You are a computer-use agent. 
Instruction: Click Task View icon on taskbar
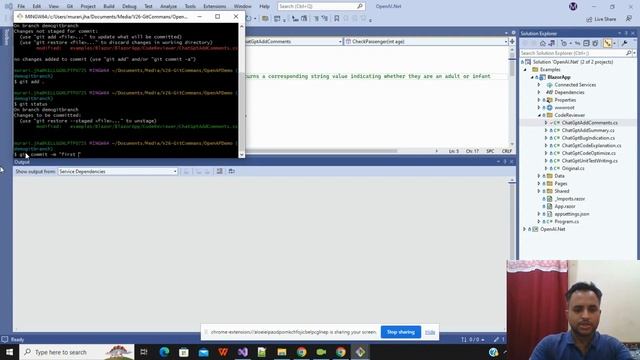pos(144,352)
